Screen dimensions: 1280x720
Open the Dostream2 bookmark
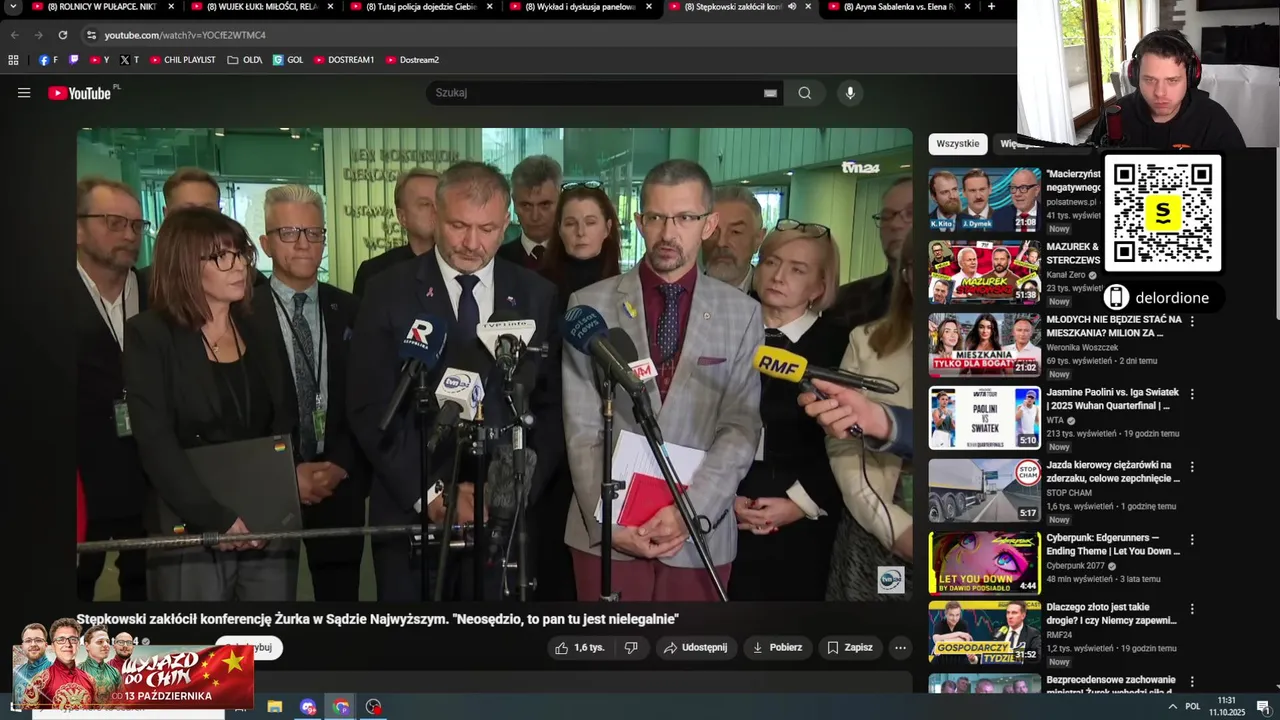[412, 60]
